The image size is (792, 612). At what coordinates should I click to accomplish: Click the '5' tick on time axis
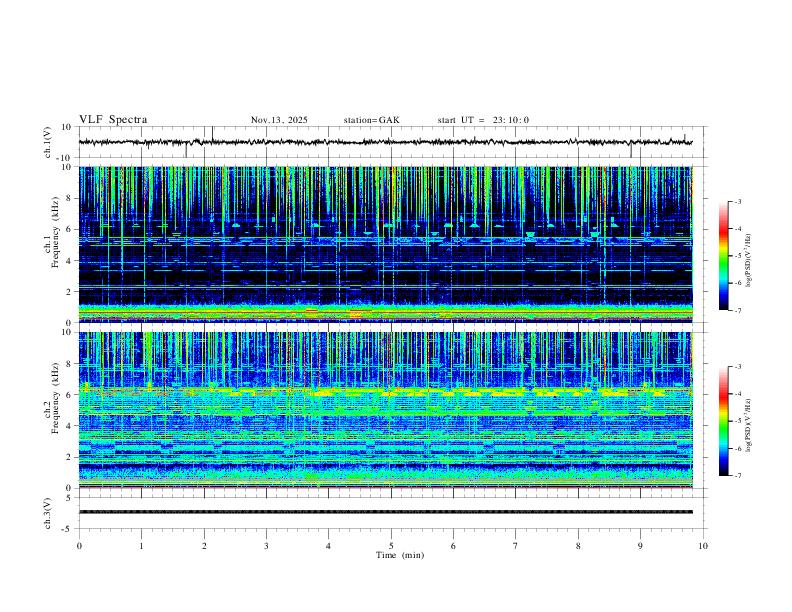[391, 546]
